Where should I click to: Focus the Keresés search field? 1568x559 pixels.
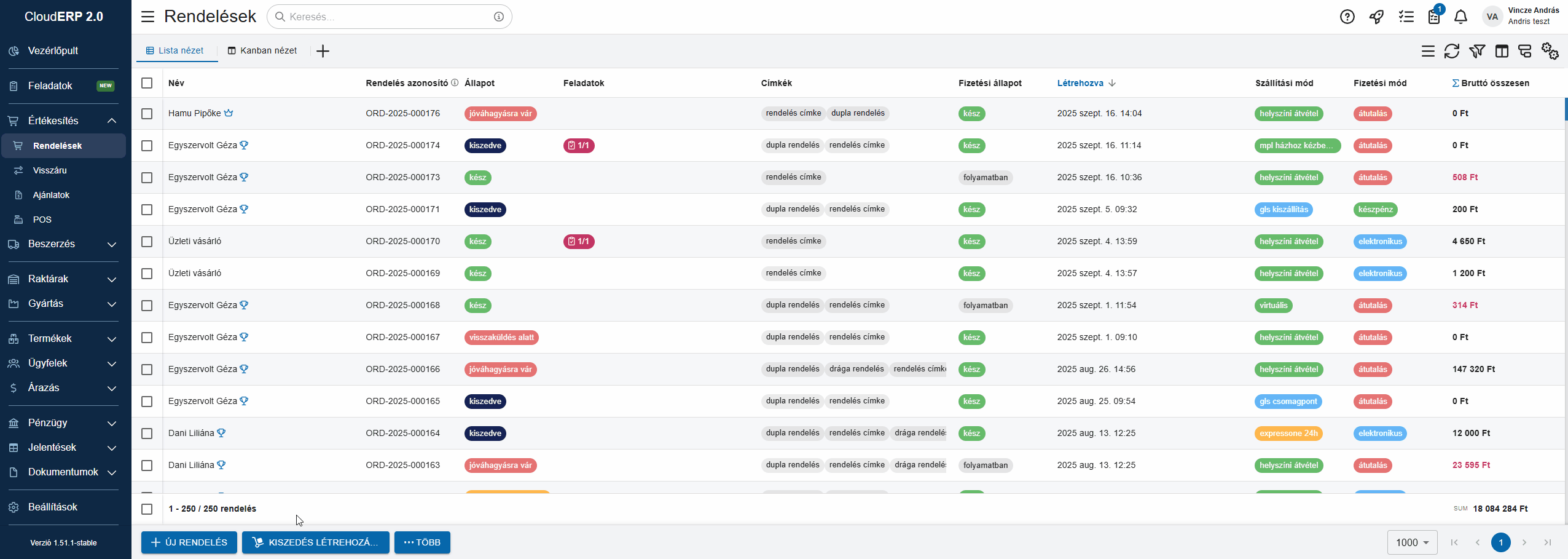coord(388,17)
